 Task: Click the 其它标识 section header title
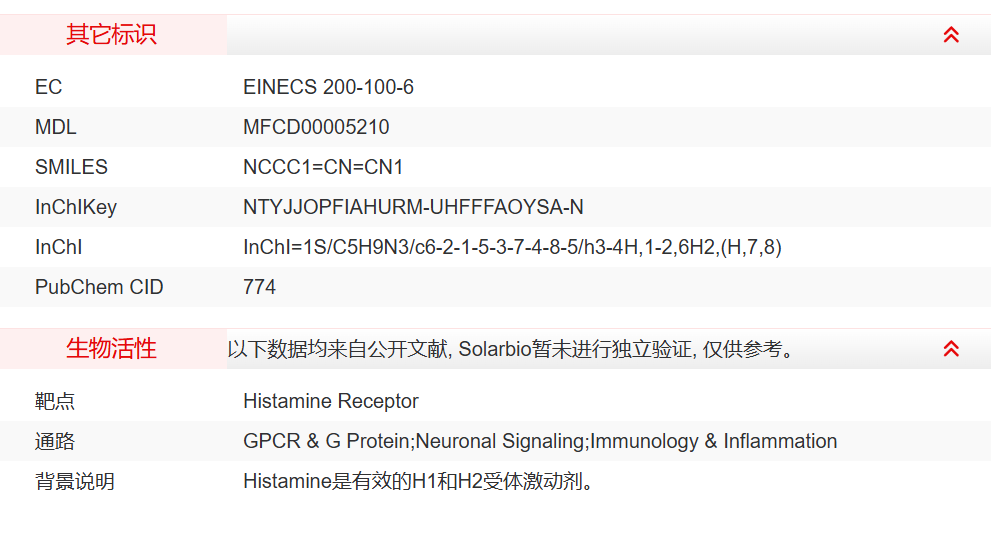pos(111,35)
